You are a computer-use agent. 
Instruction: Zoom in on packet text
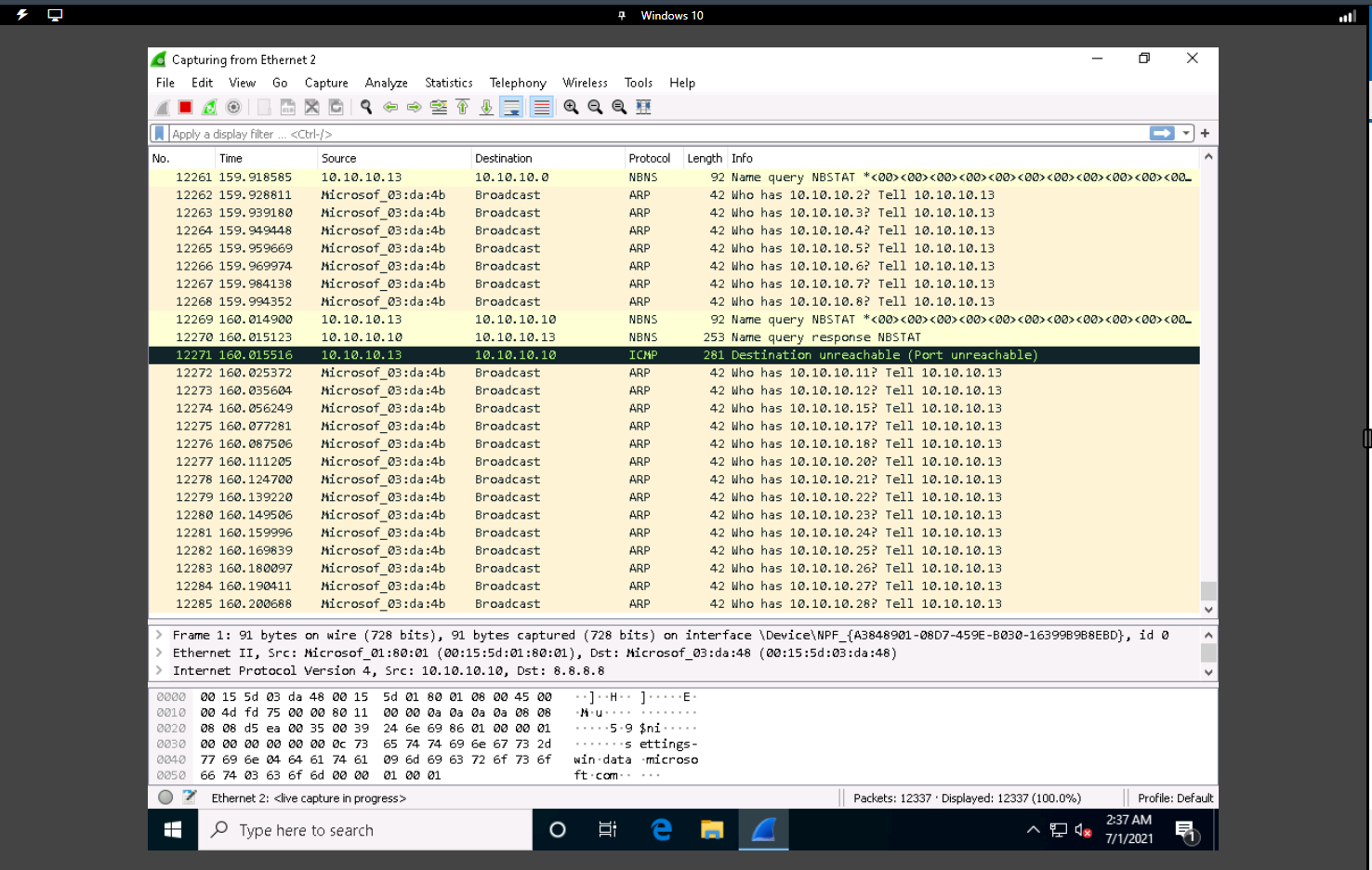(x=571, y=108)
